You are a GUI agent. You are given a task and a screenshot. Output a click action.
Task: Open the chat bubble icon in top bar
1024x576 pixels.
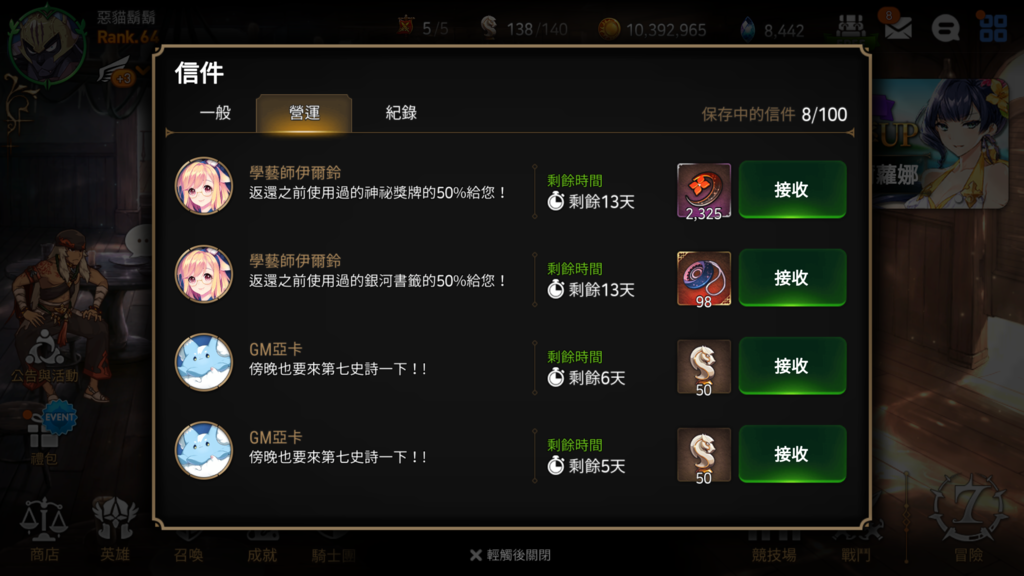tap(945, 28)
